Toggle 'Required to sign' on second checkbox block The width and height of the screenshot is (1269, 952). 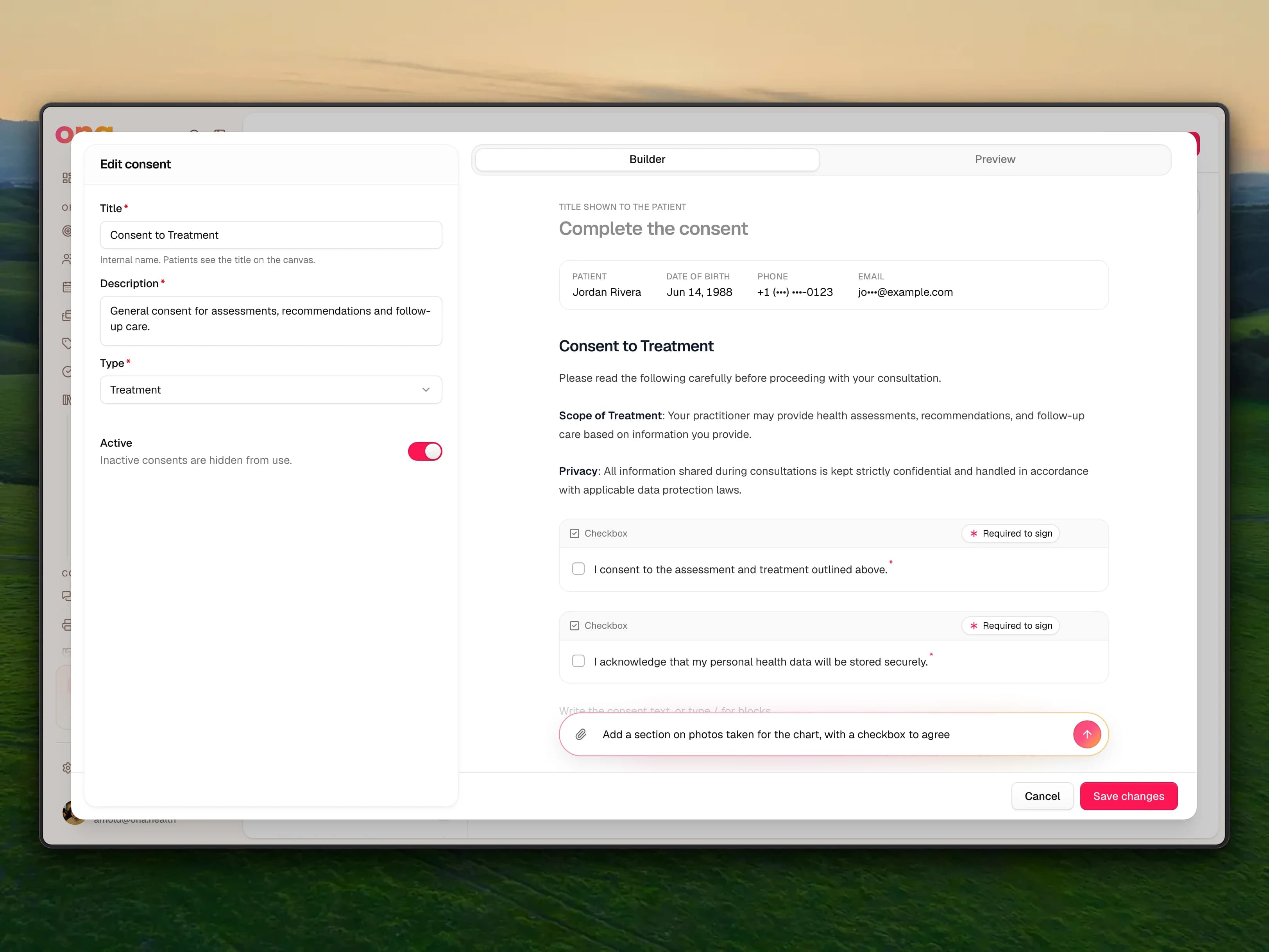pos(1010,626)
